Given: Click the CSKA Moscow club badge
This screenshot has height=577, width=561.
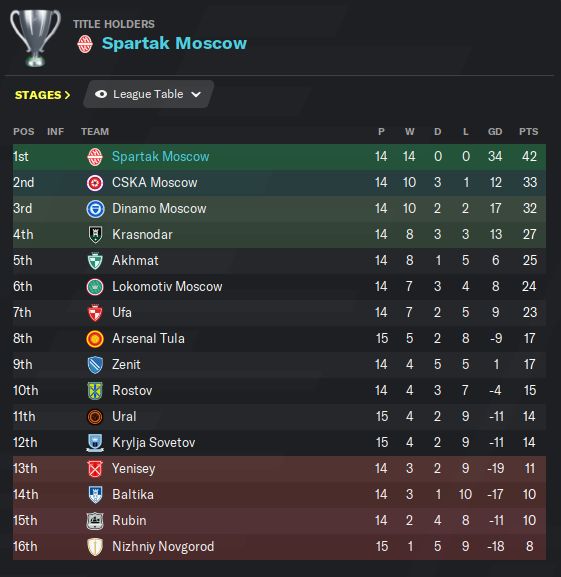Looking at the screenshot, I should [x=95, y=183].
